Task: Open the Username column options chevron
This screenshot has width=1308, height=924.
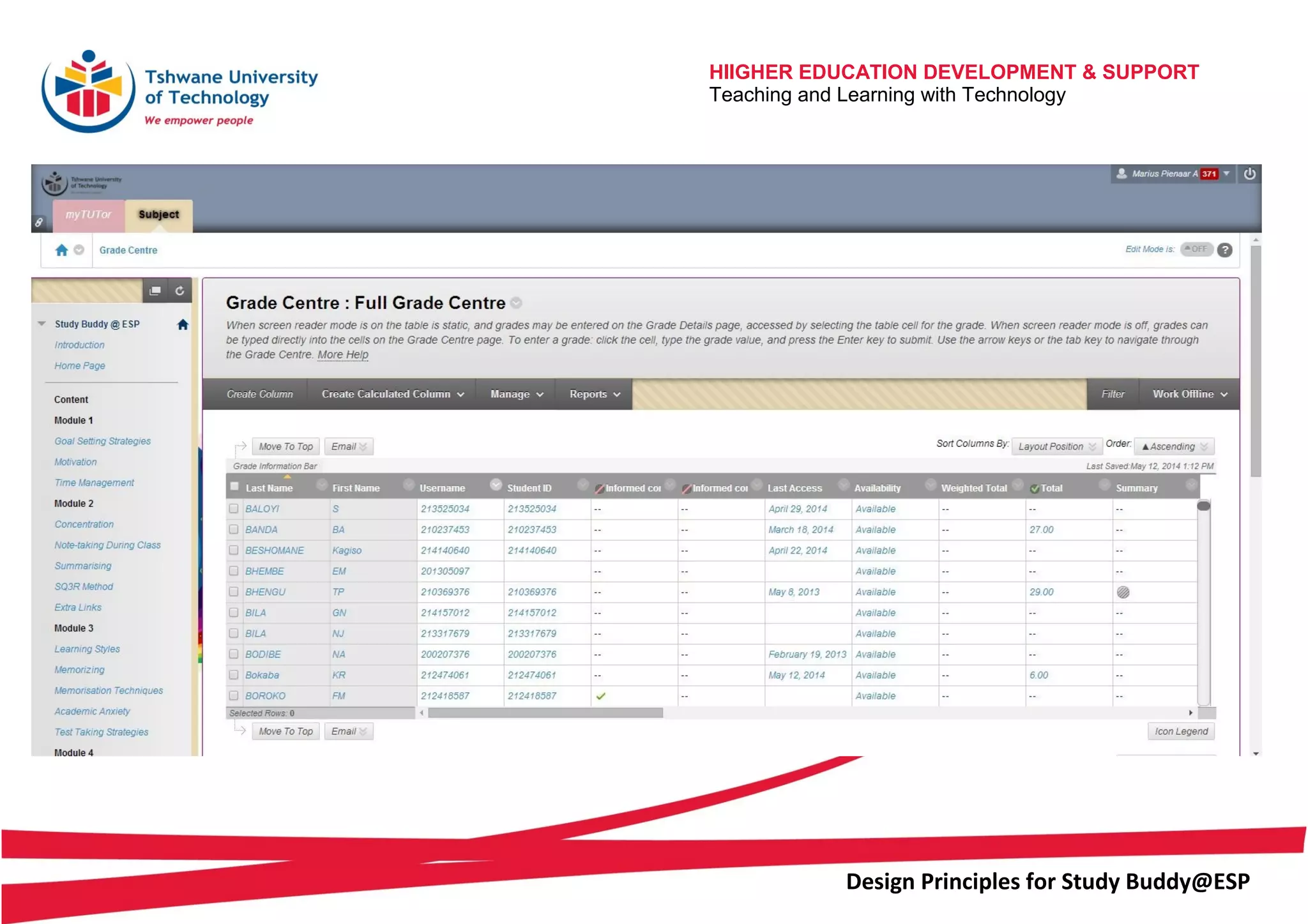Action: pos(496,485)
